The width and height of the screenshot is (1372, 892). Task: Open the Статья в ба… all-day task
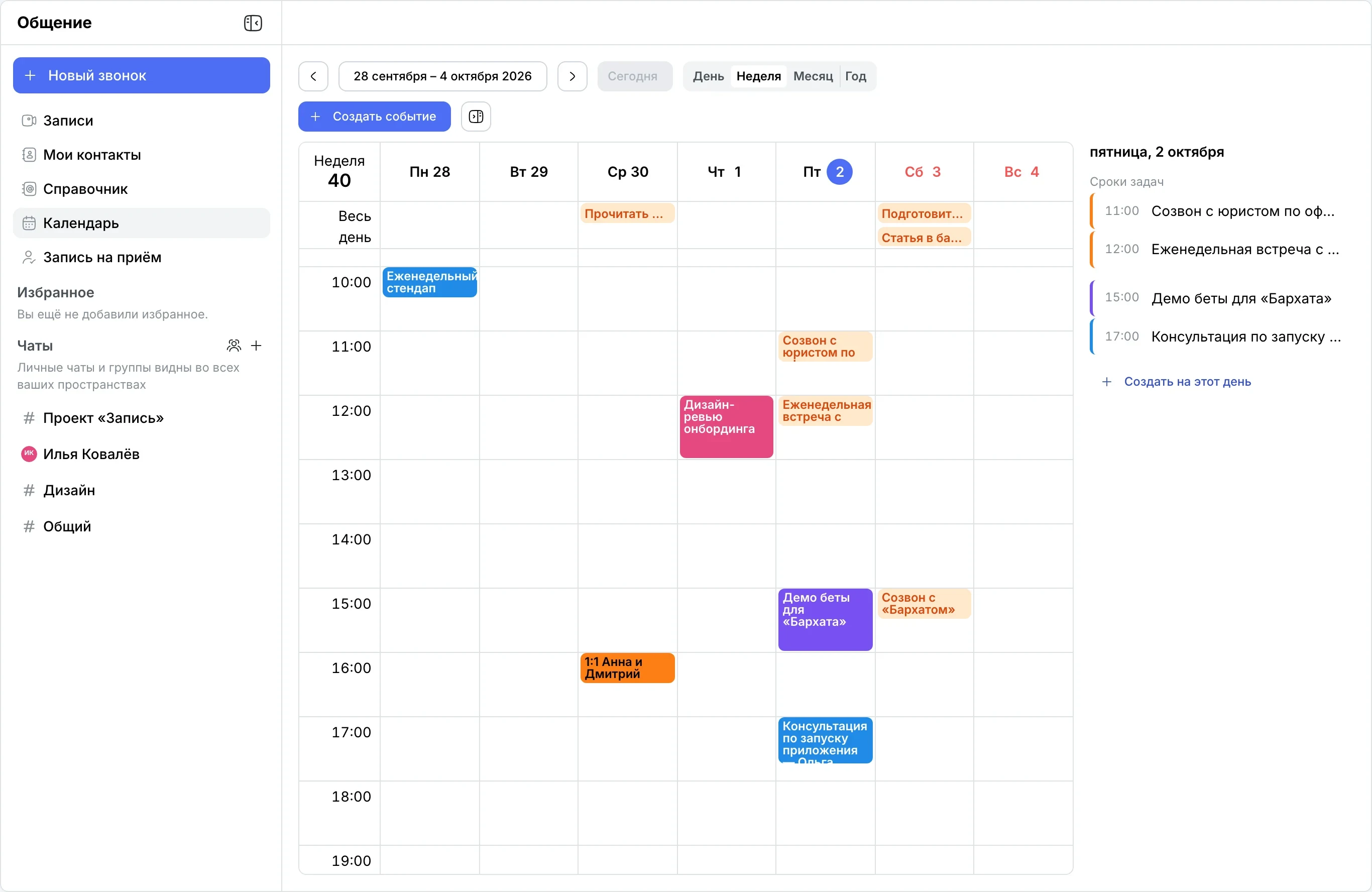pos(924,238)
